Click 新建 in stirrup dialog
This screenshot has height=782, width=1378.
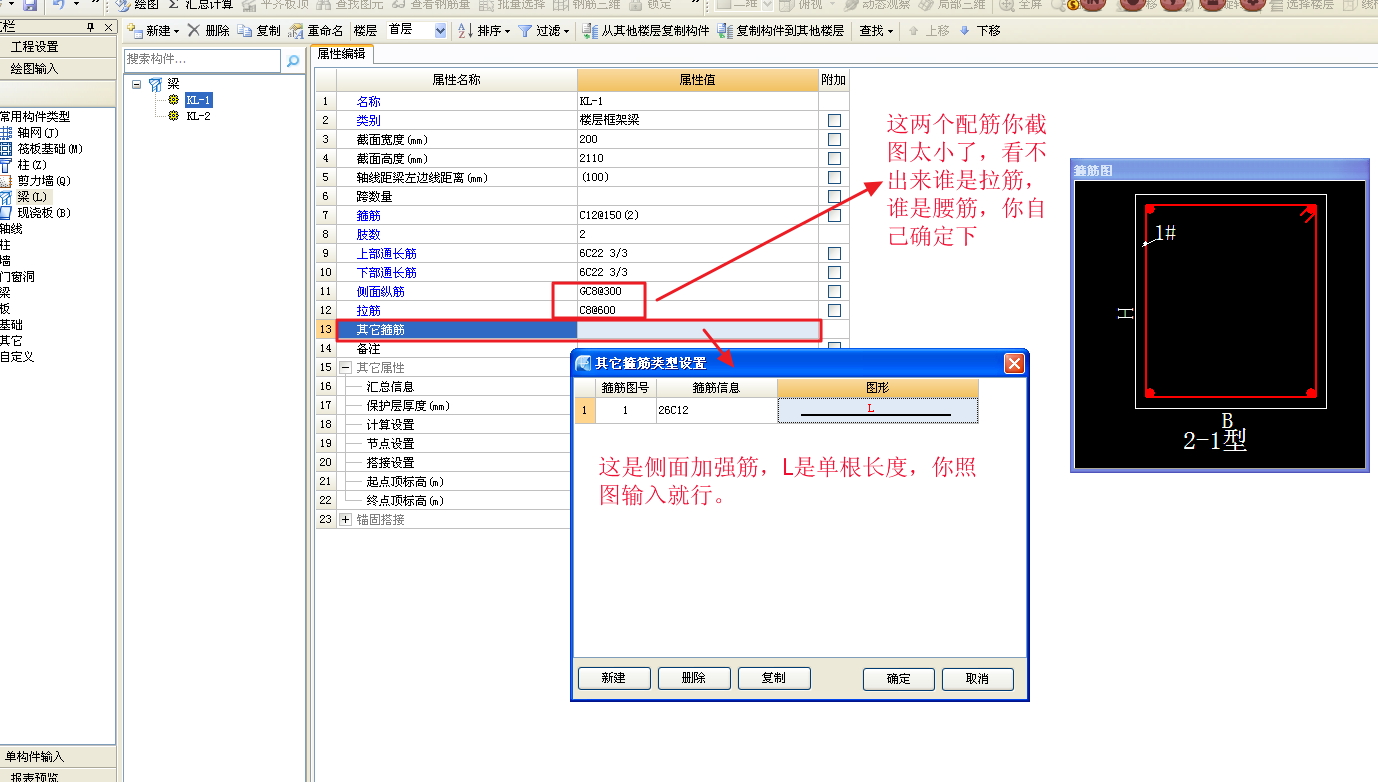point(614,678)
